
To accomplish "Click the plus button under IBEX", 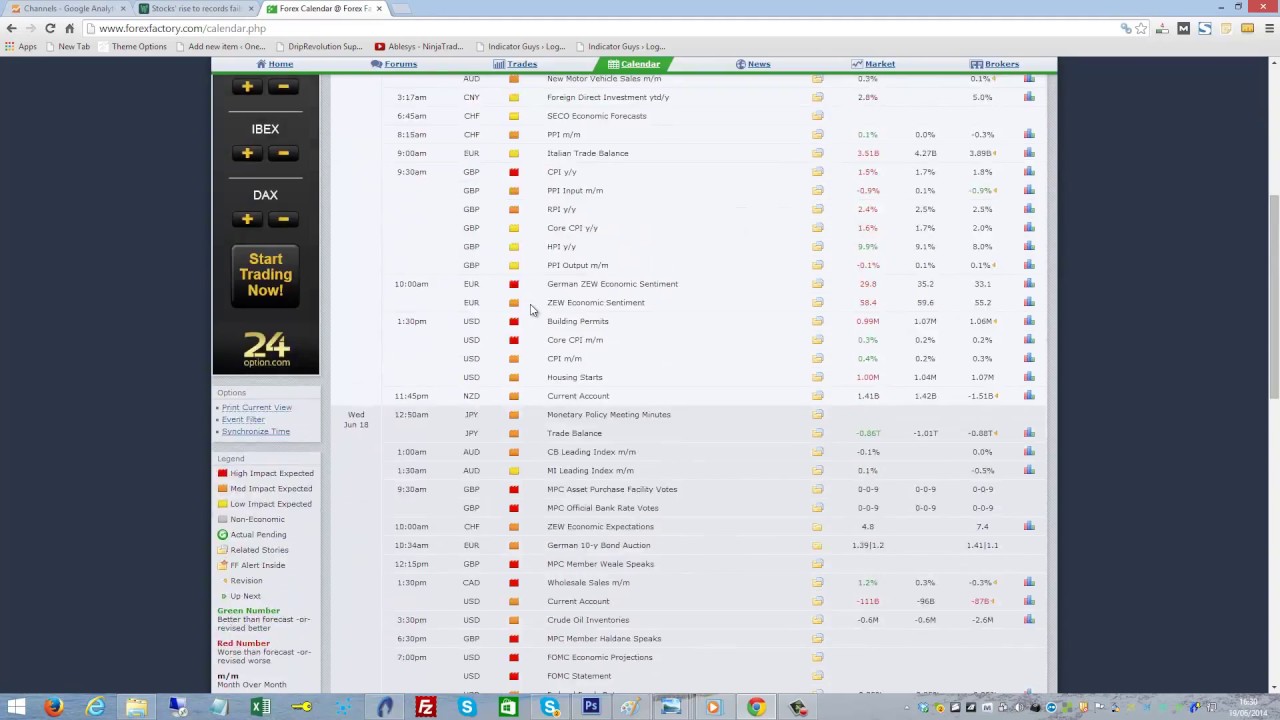I will click(247, 153).
